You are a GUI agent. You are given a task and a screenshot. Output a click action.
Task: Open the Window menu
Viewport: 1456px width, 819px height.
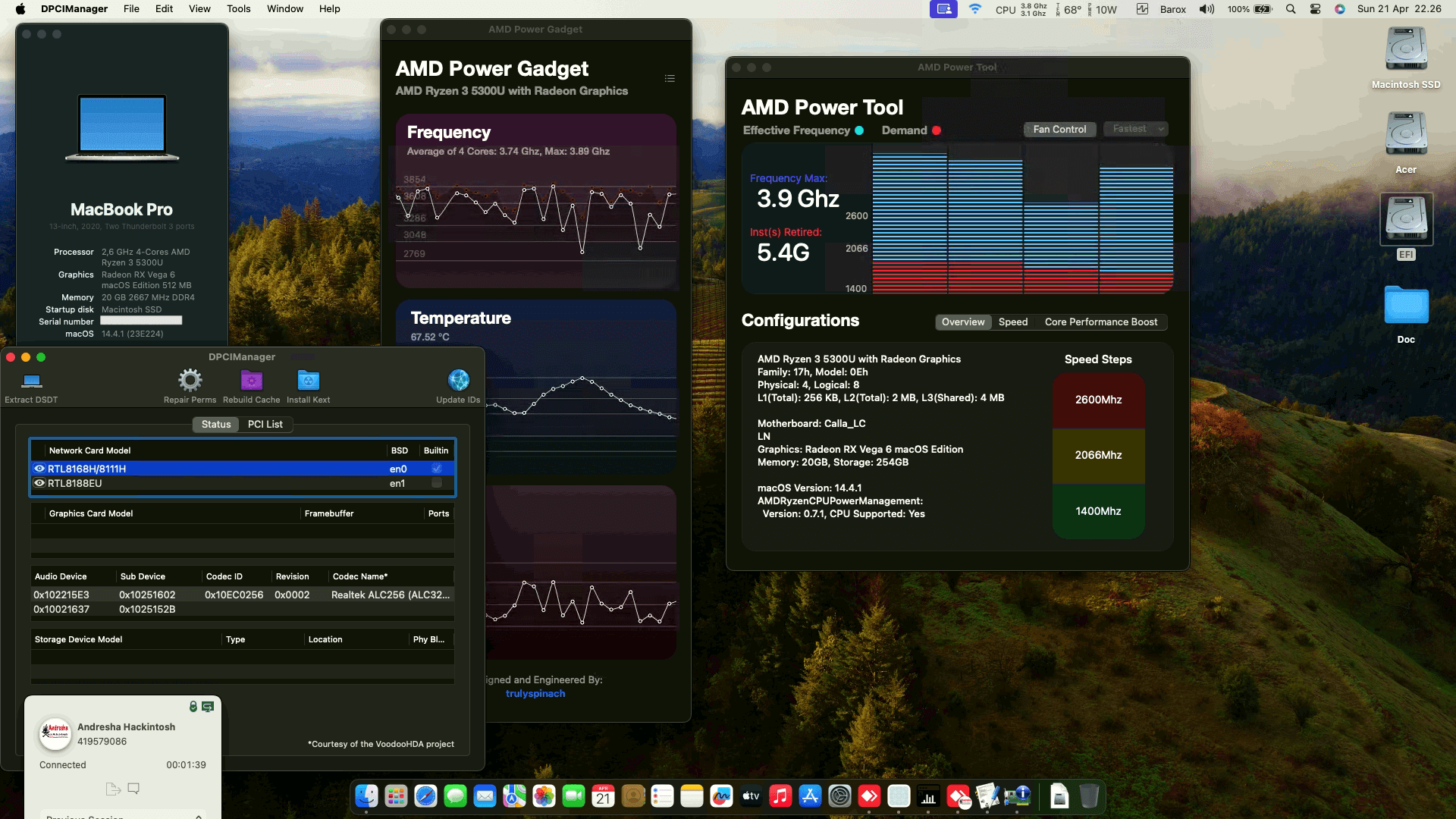[285, 9]
